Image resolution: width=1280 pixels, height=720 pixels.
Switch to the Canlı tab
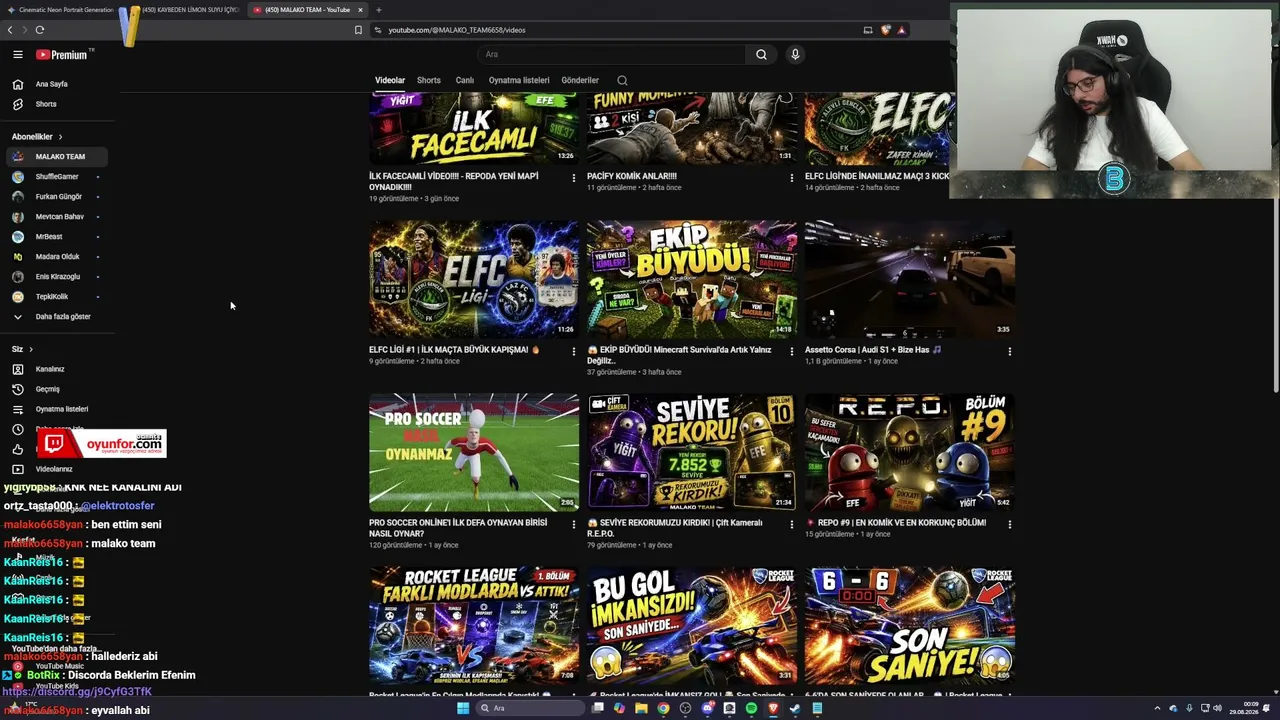point(465,80)
